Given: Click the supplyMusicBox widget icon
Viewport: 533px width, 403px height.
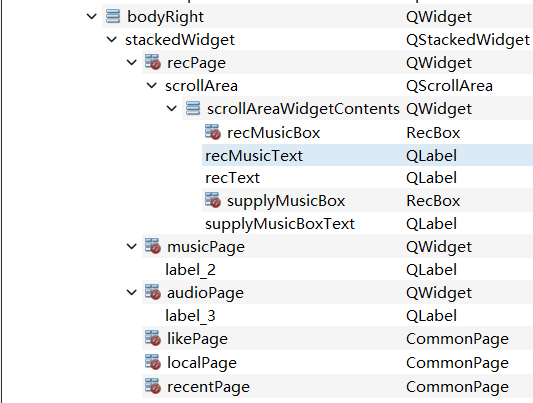Looking at the screenshot, I should 213,200.
